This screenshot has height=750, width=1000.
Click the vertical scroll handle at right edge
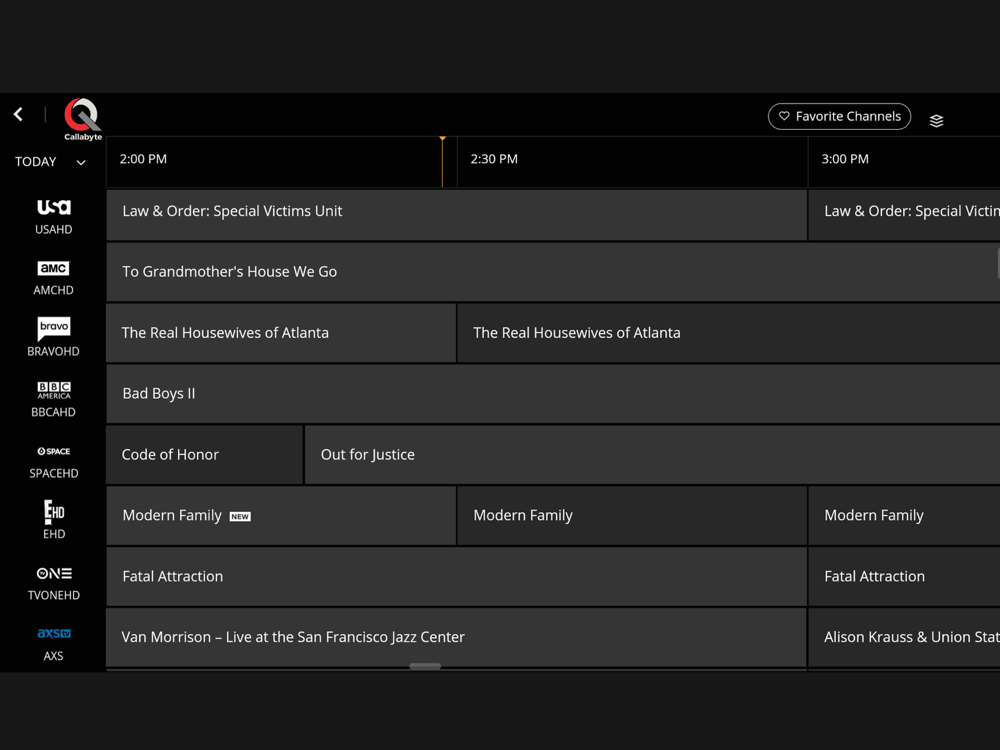click(x=998, y=263)
